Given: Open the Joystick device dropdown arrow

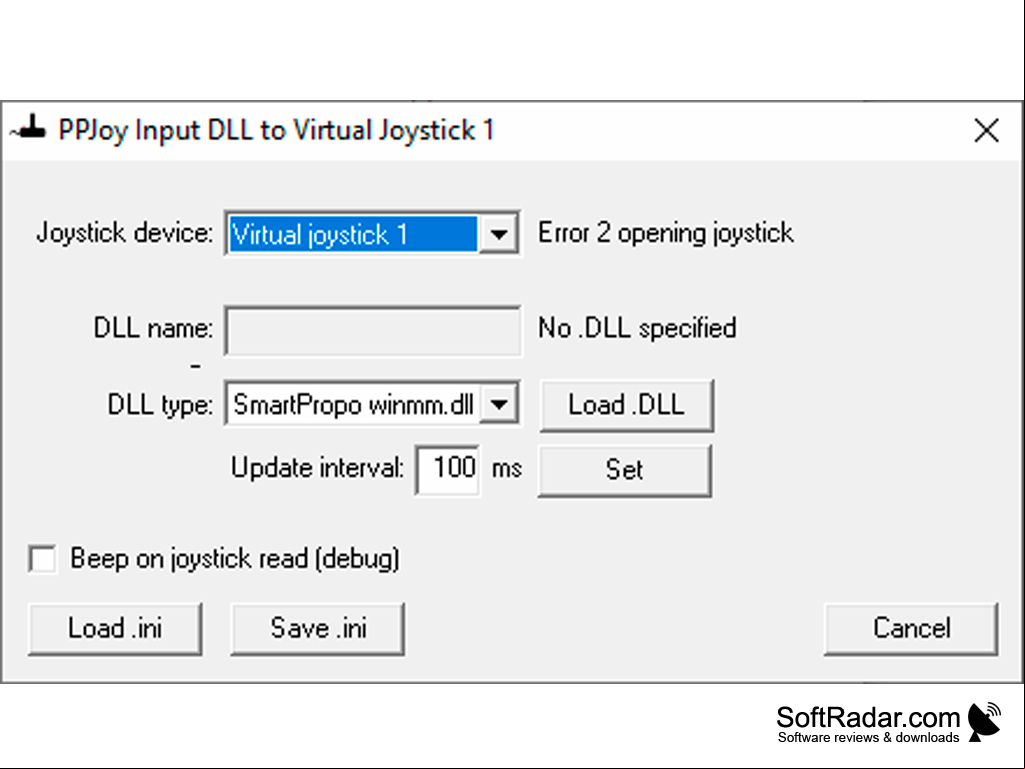Looking at the screenshot, I should (499, 233).
